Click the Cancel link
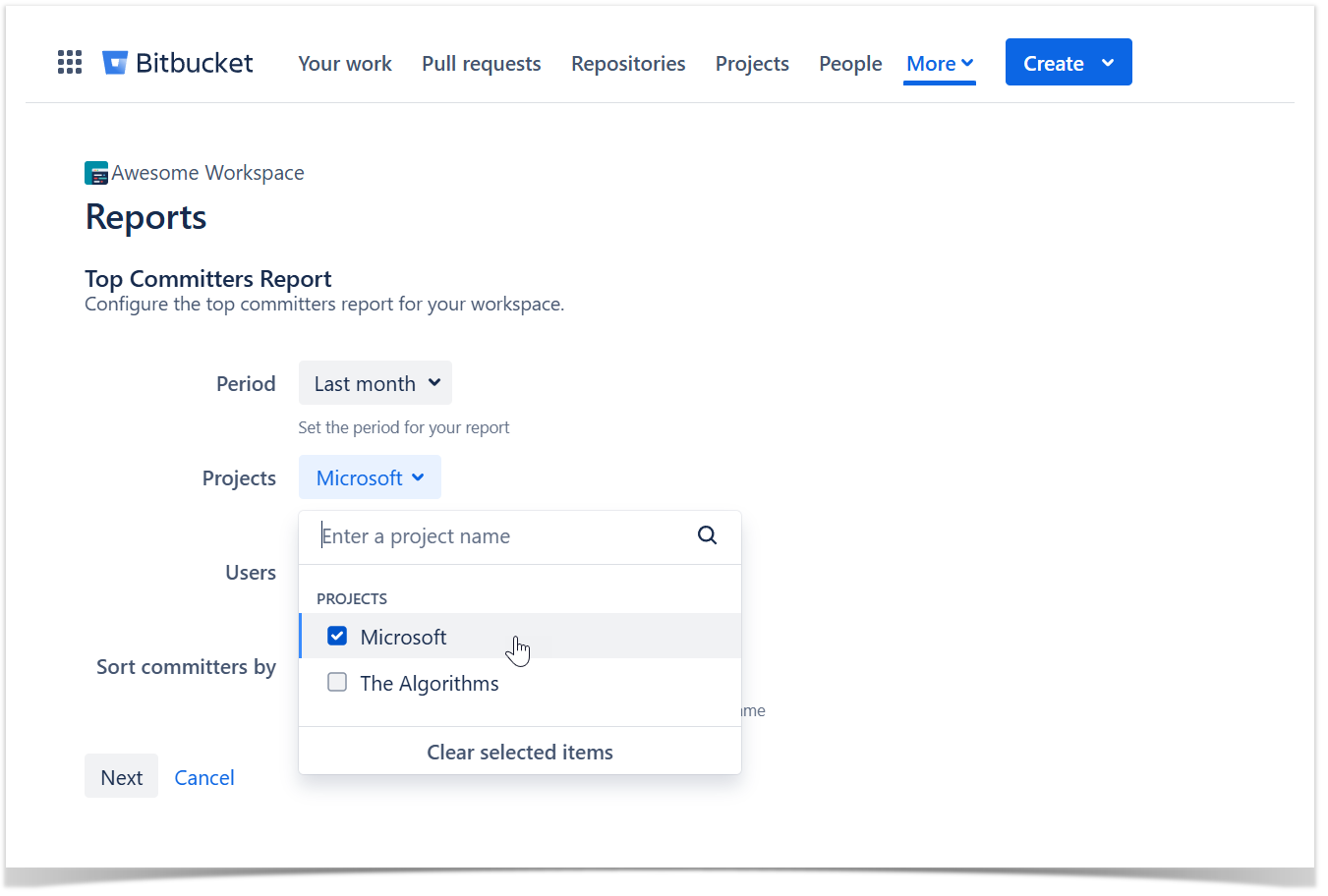 (204, 777)
